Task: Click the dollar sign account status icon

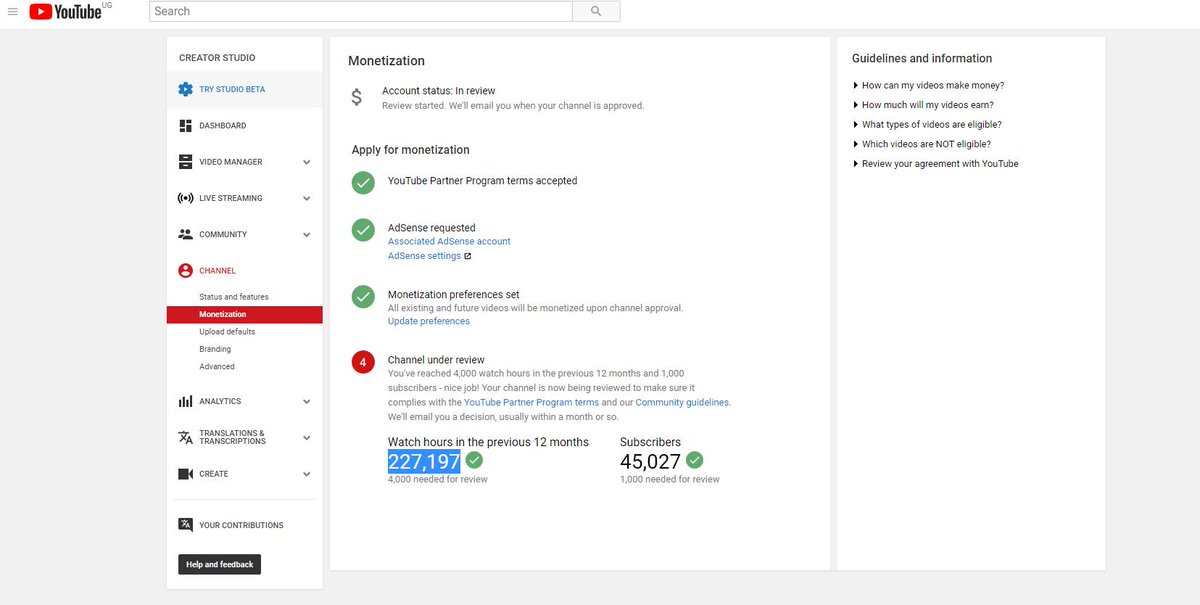Action: point(357,97)
